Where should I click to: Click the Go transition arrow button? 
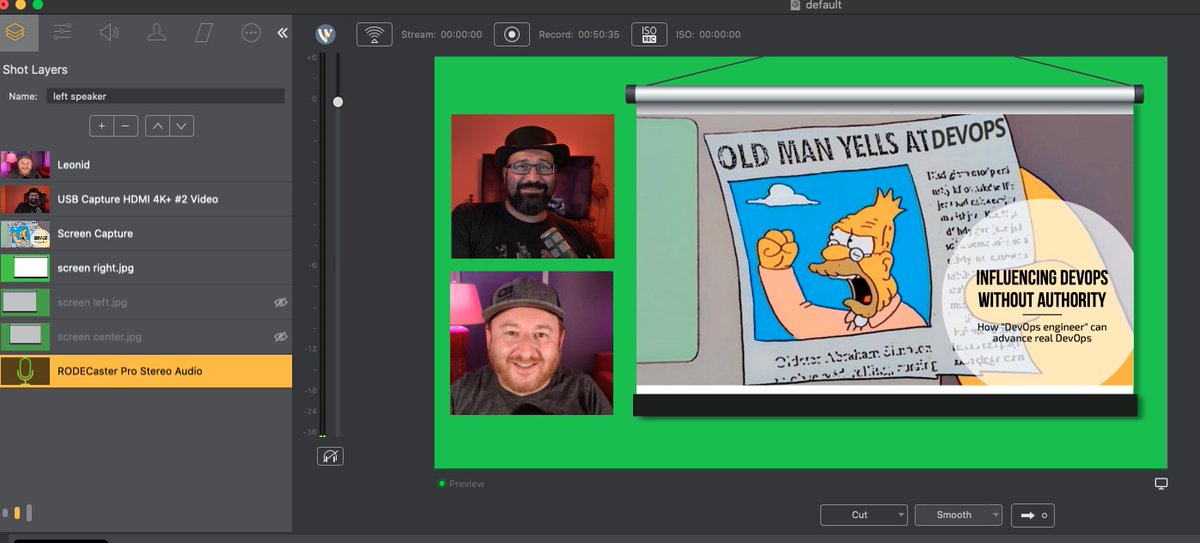tap(1033, 515)
